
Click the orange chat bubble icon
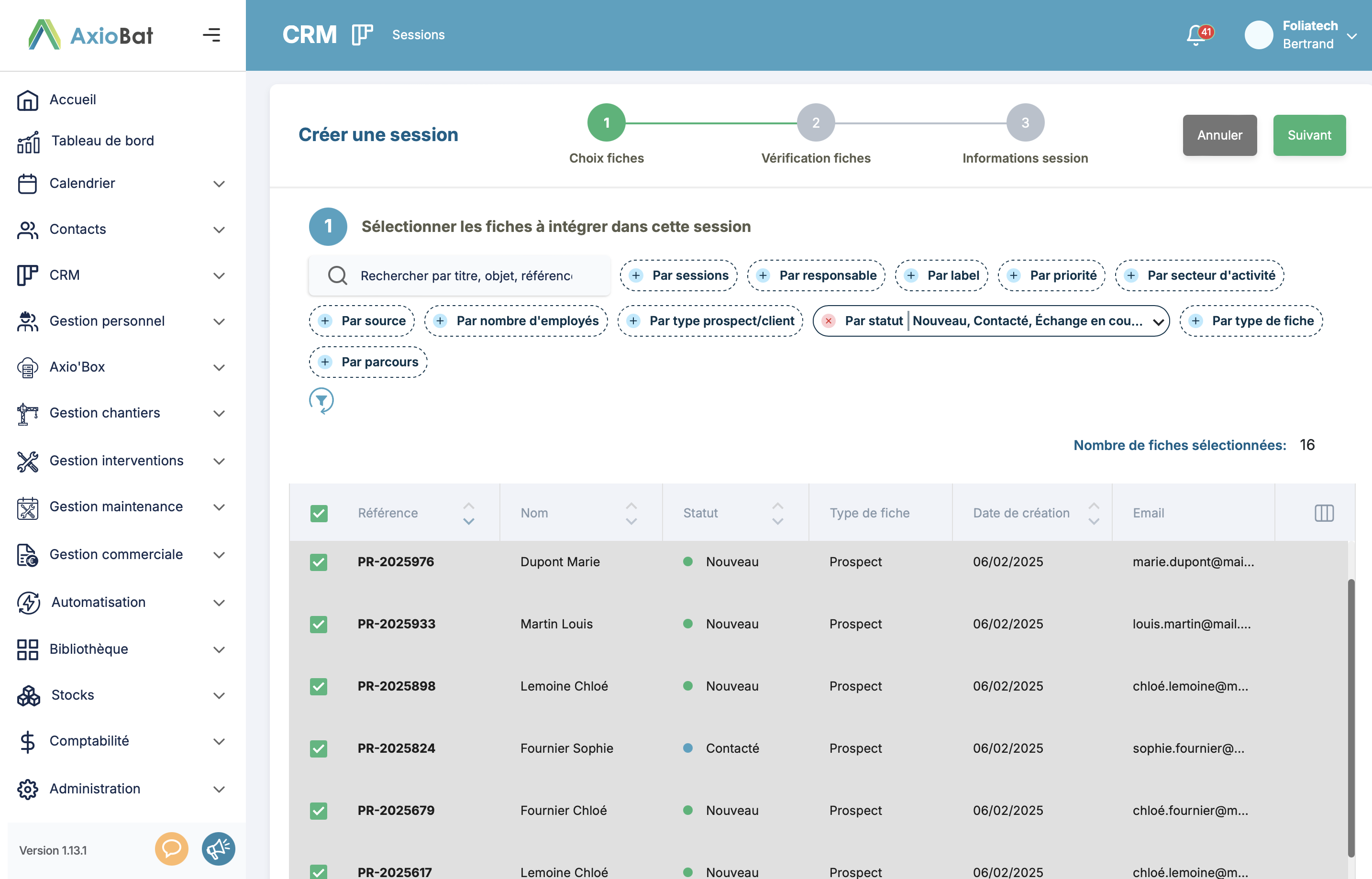click(x=171, y=849)
